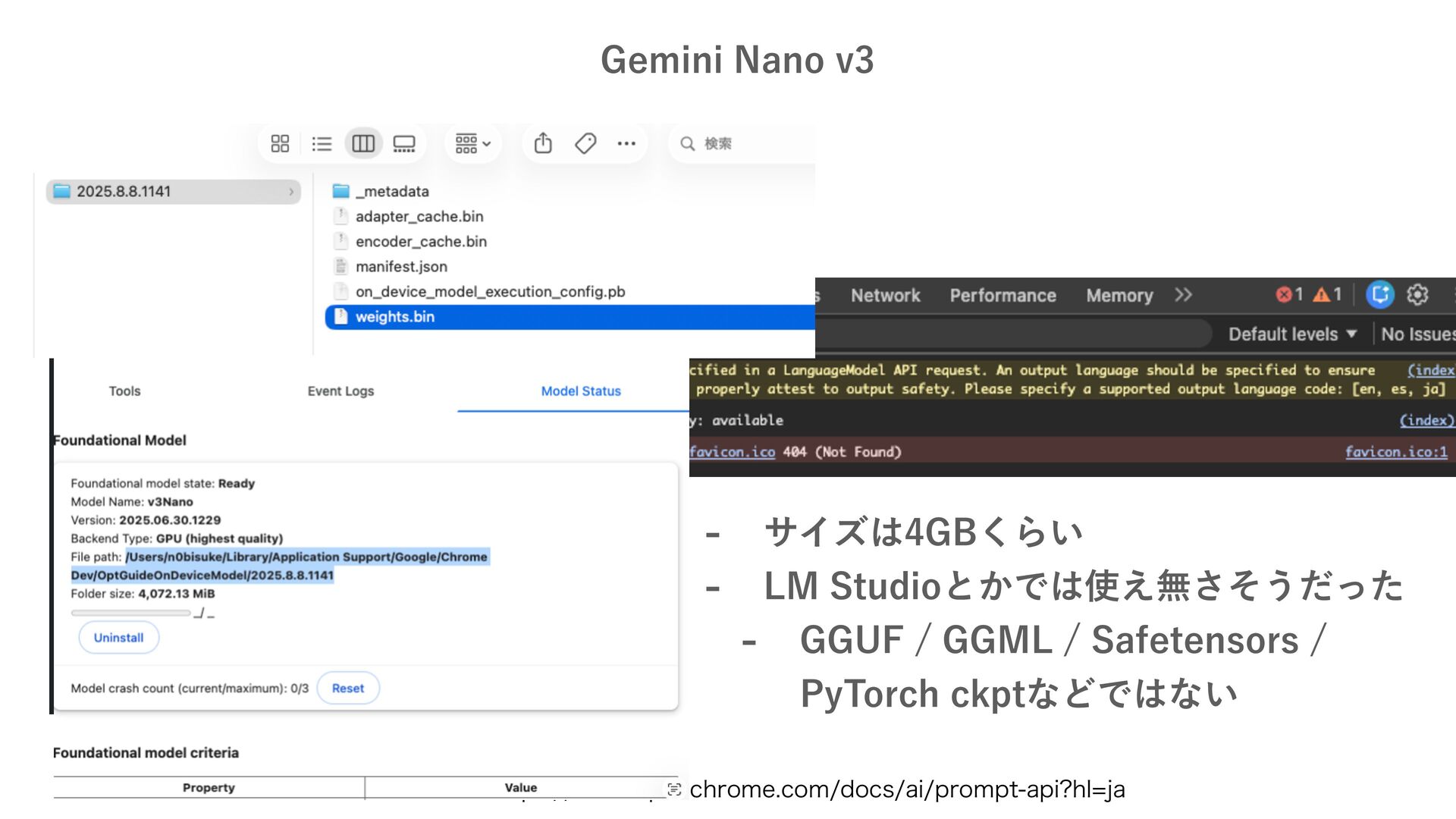Expand the Default levels dropdown

tap(1292, 334)
